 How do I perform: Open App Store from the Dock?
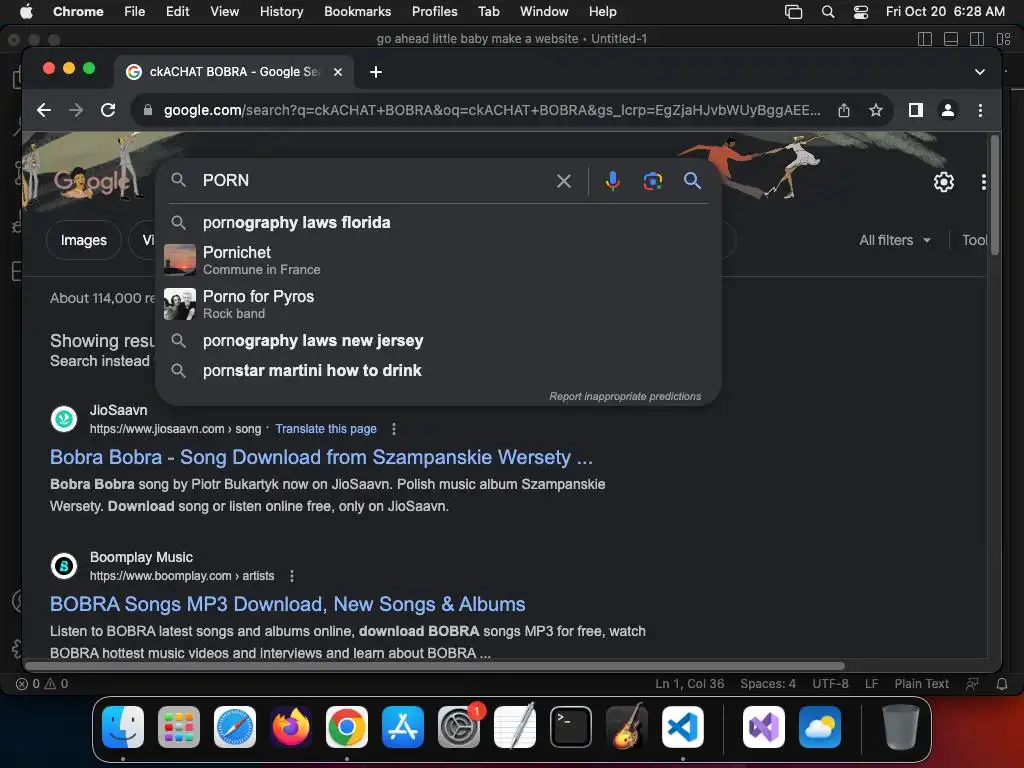pyautogui.click(x=402, y=727)
